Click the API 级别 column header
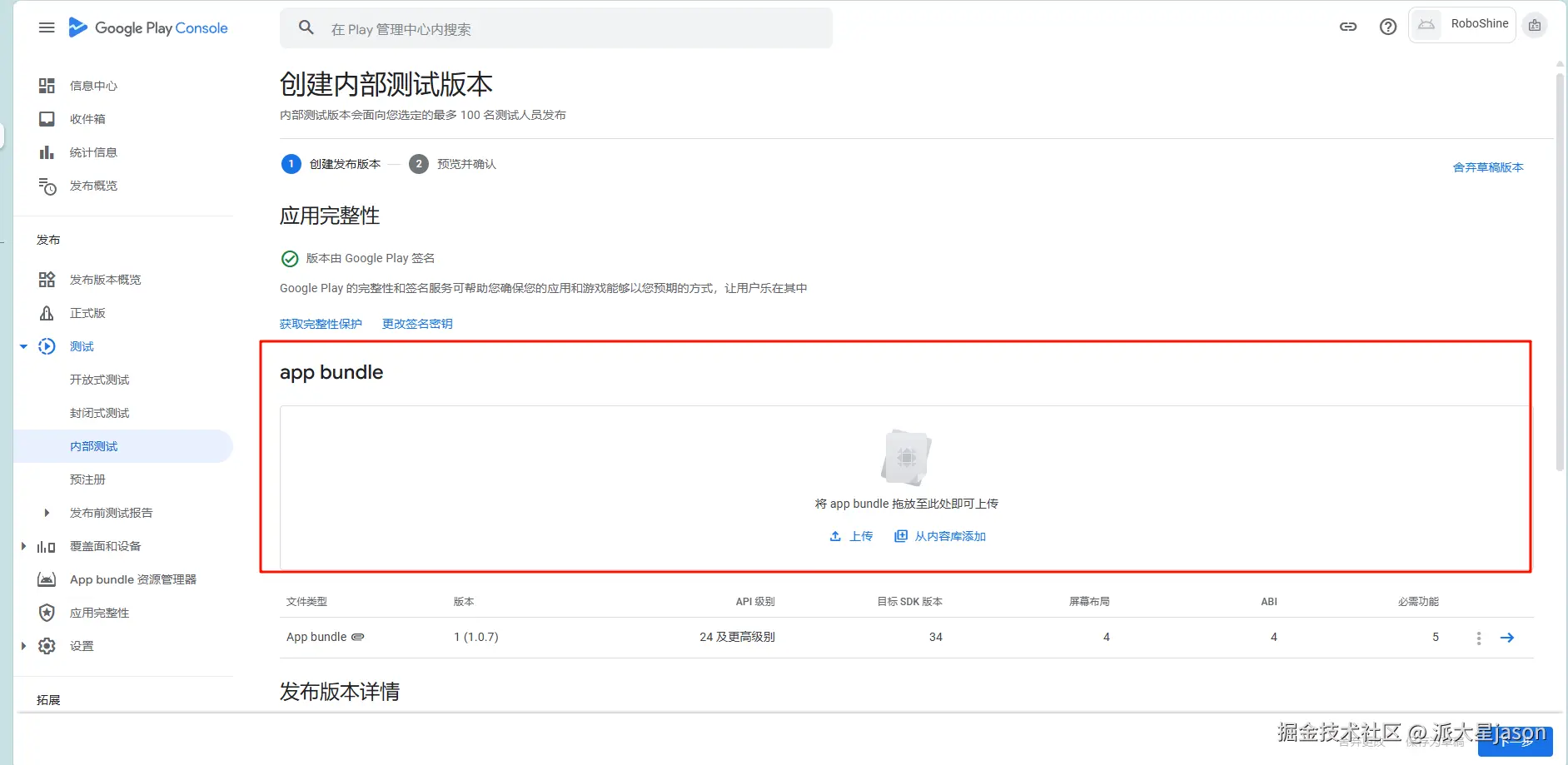Image resolution: width=1568 pixels, height=765 pixels. click(755, 601)
